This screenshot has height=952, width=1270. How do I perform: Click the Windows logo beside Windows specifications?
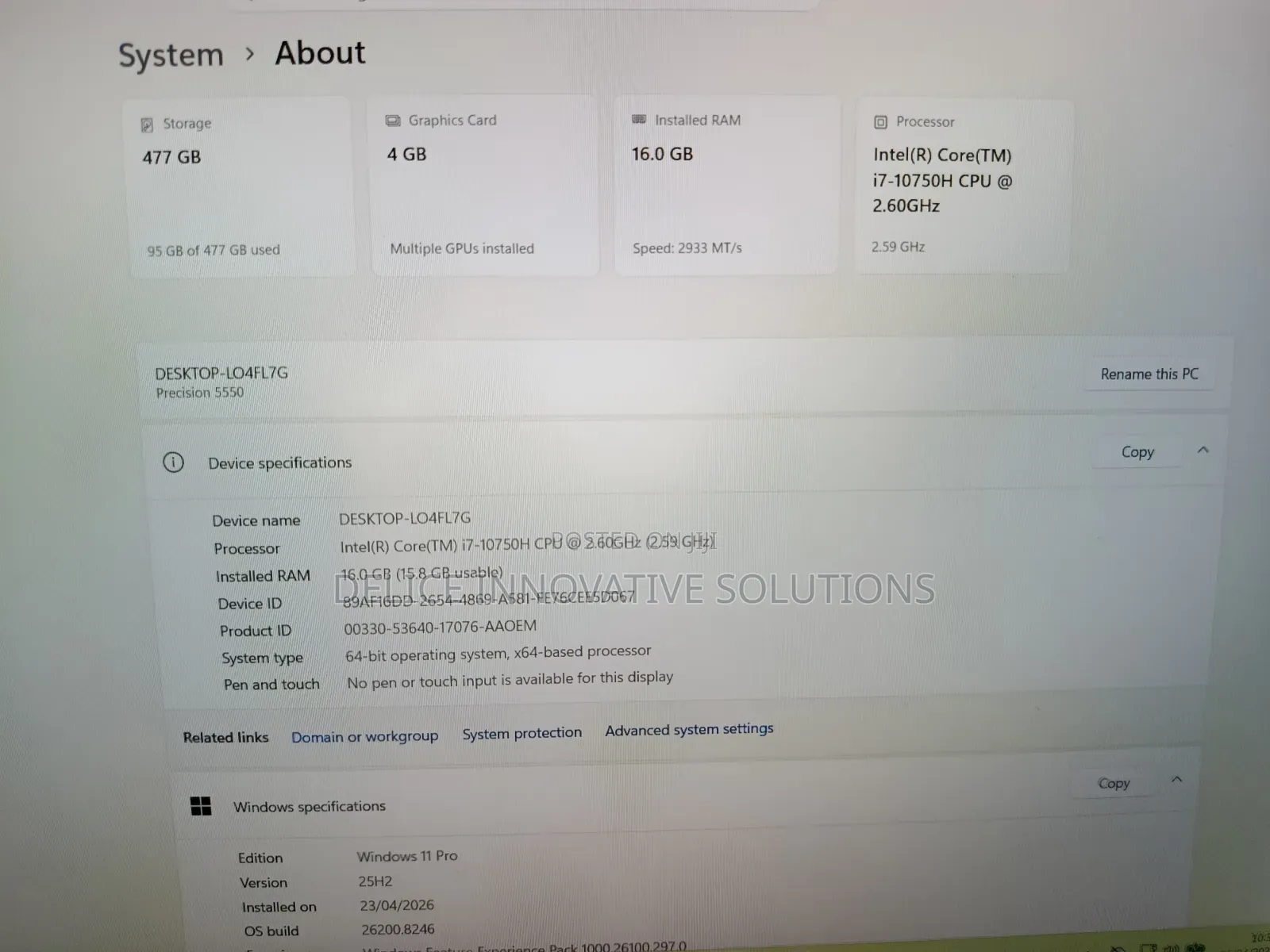(x=201, y=806)
